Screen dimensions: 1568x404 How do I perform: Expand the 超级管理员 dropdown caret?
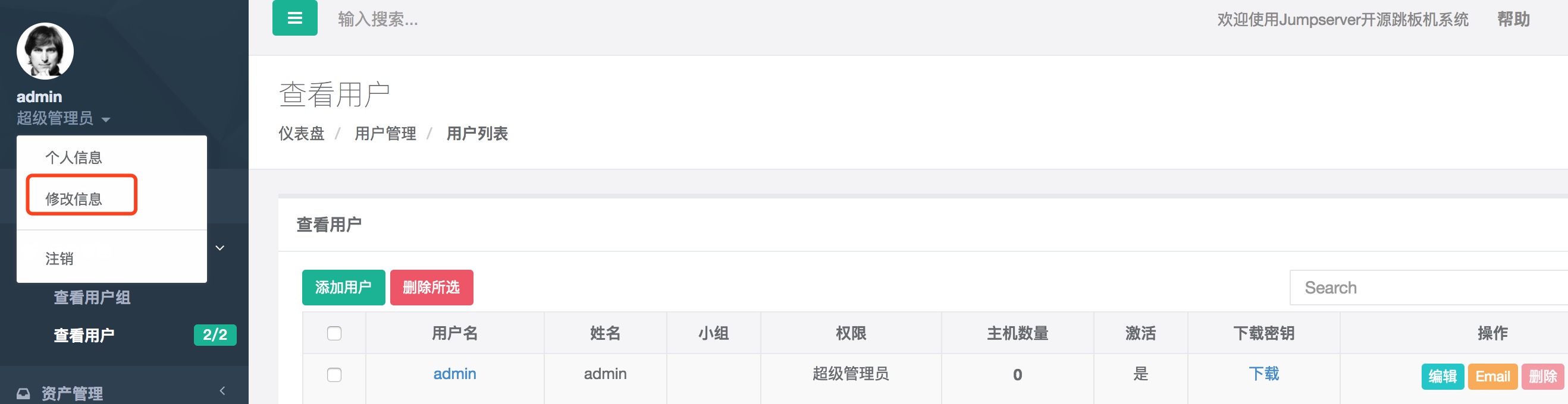(x=106, y=119)
